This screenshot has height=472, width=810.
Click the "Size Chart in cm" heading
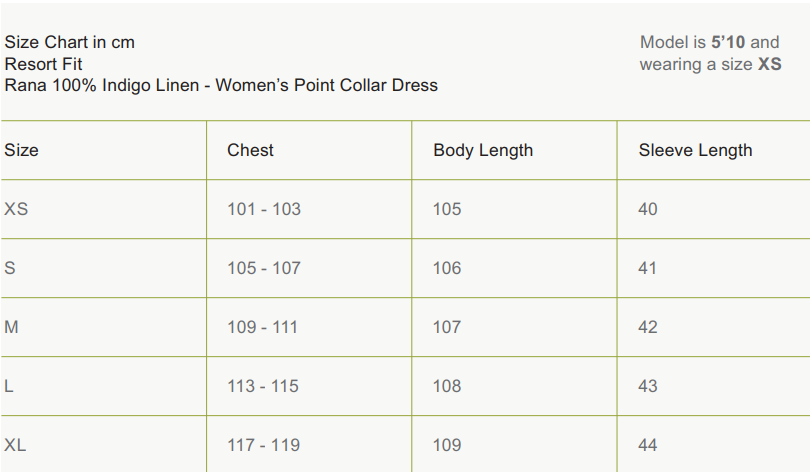tap(69, 42)
